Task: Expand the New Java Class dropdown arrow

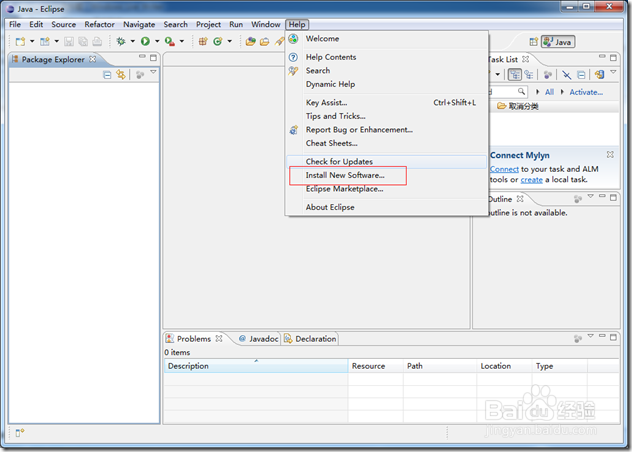Action: (x=230, y=42)
